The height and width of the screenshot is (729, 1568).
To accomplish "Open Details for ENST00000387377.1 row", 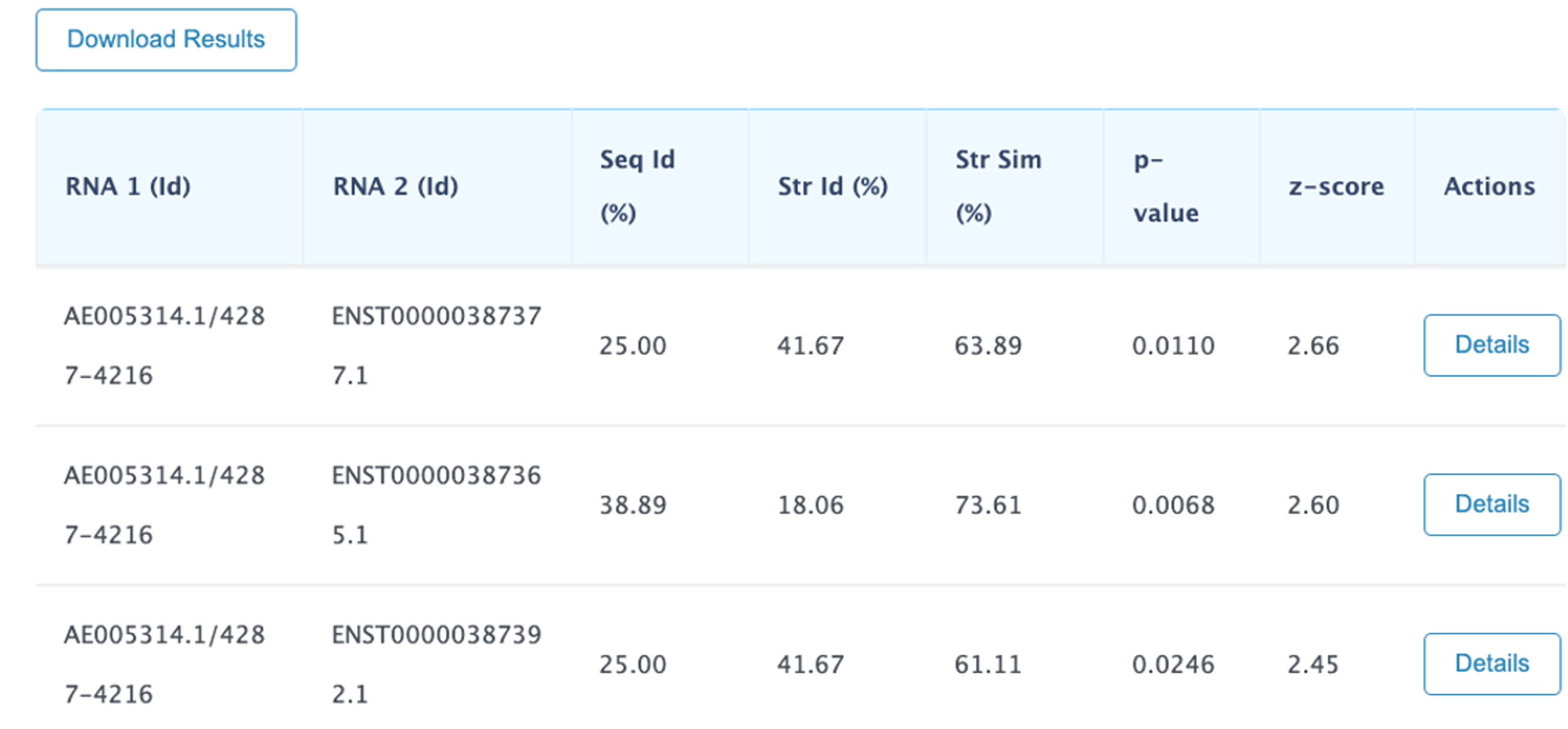I will (x=1492, y=345).
